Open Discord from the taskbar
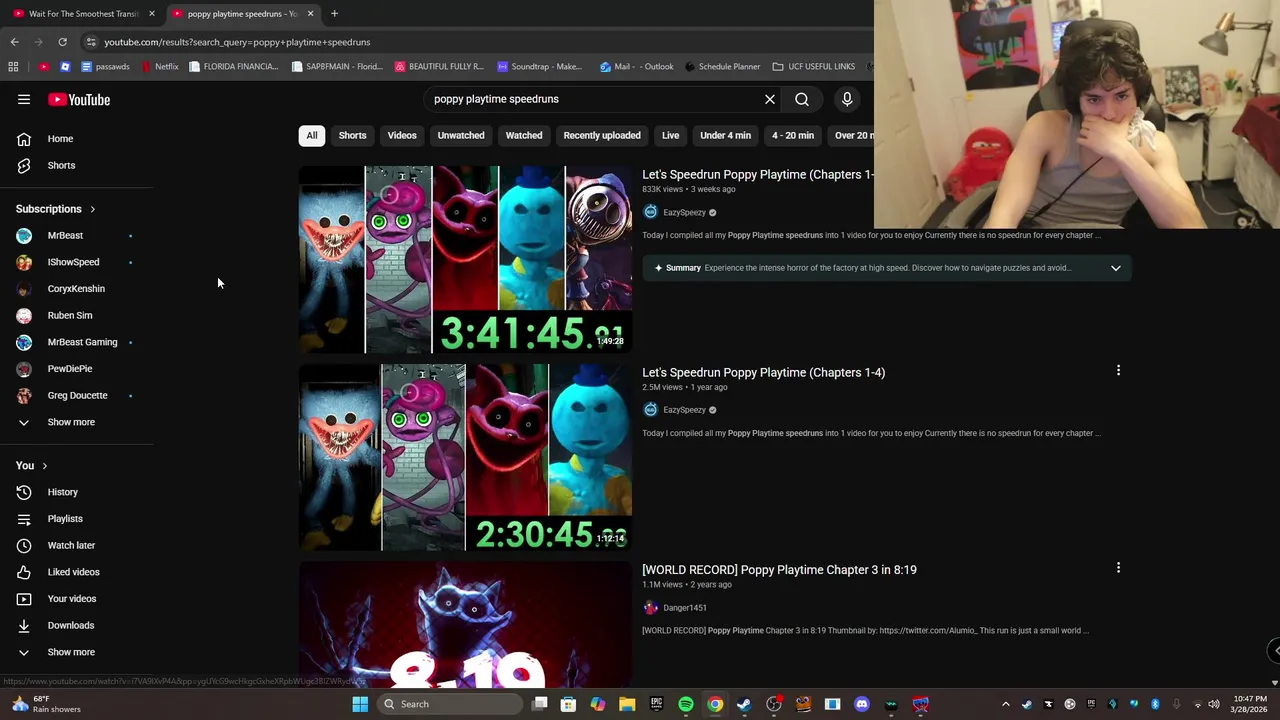The image size is (1280, 720). [x=862, y=704]
